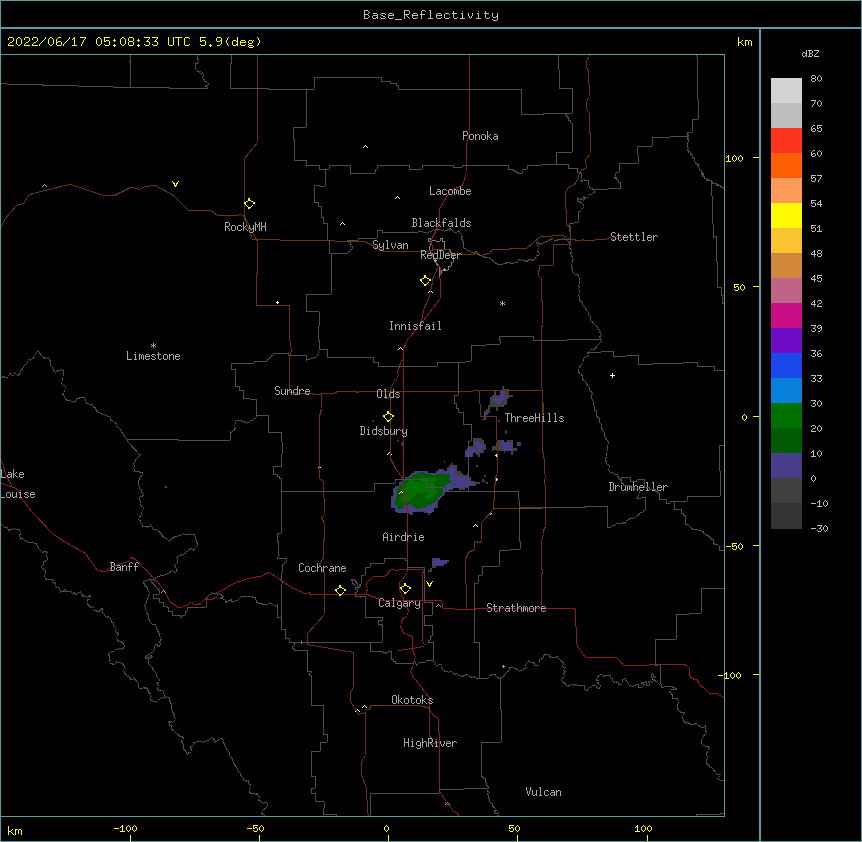Click the yellow diamond marker at Calgary
The height and width of the screenshot is (842, 862).
pyautogui.click(x=405, y=589)
